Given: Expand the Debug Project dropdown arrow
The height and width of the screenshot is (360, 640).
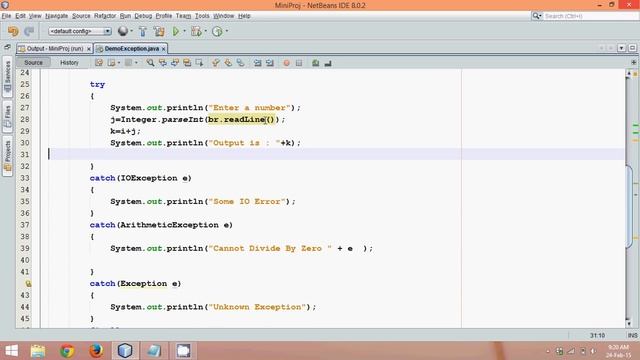Looking at the screenshot, I should click(205, 31).
